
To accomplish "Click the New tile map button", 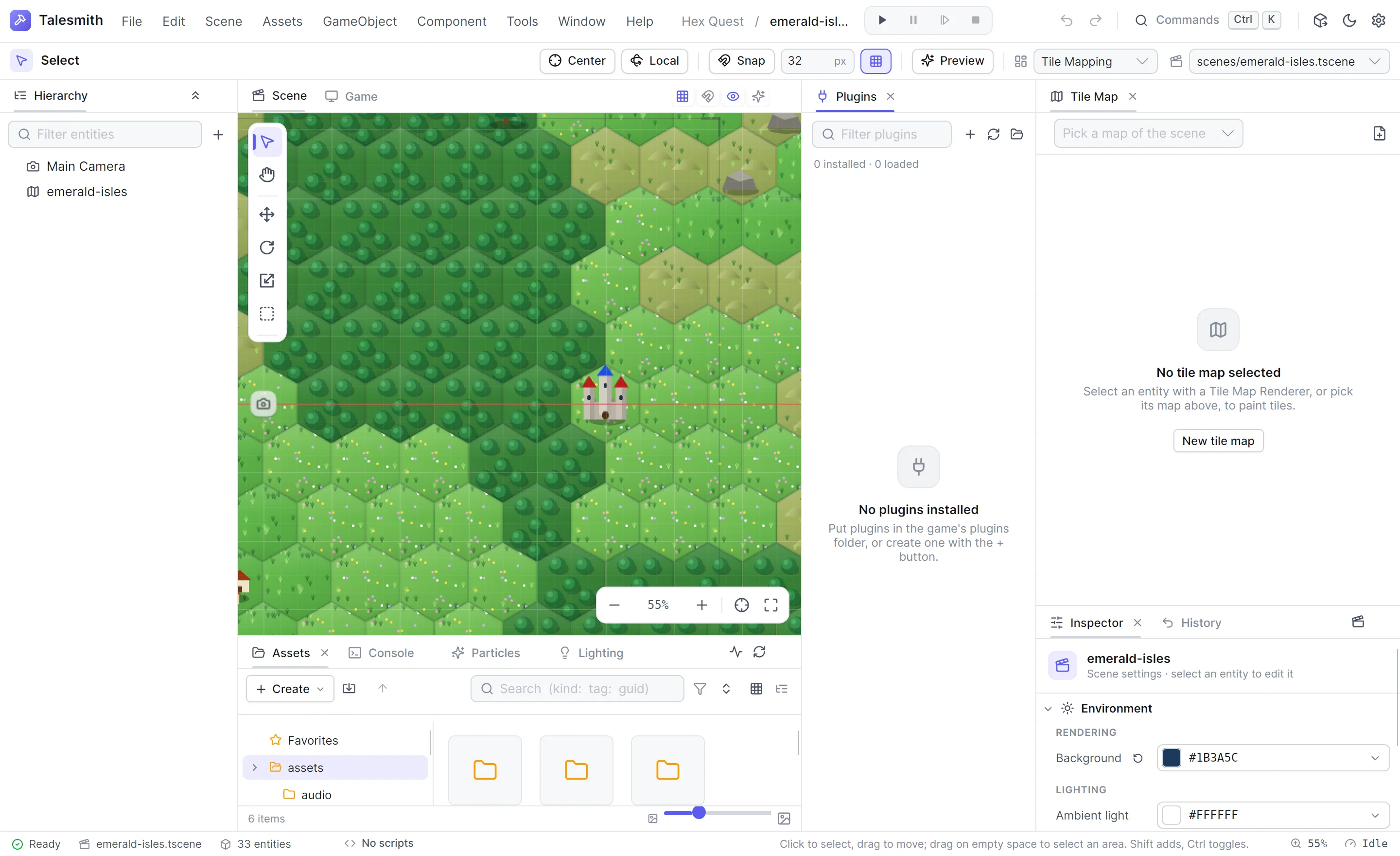I will point(1218,441).
